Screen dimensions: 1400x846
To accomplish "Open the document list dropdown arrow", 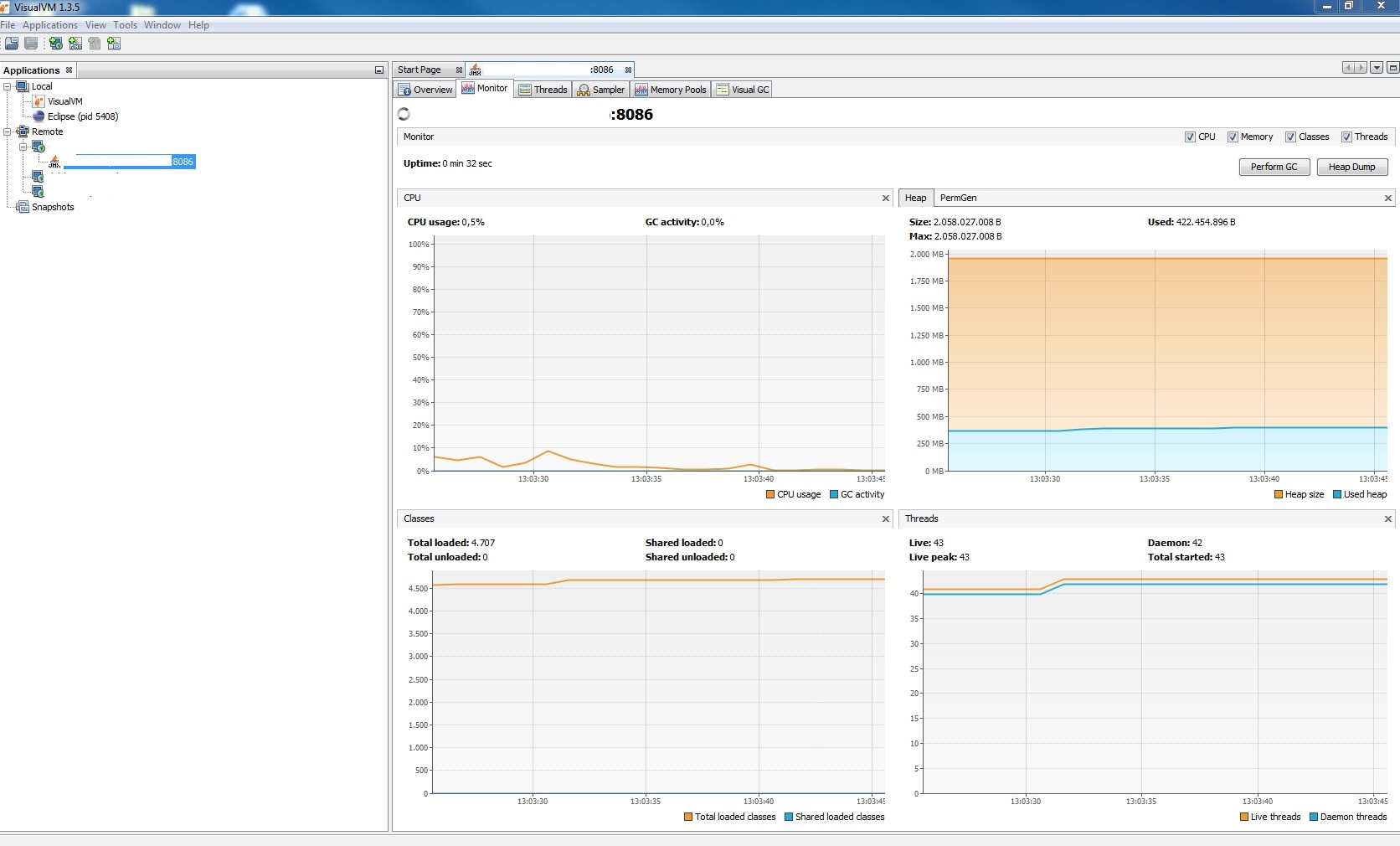I will (x=1376, y=68).
